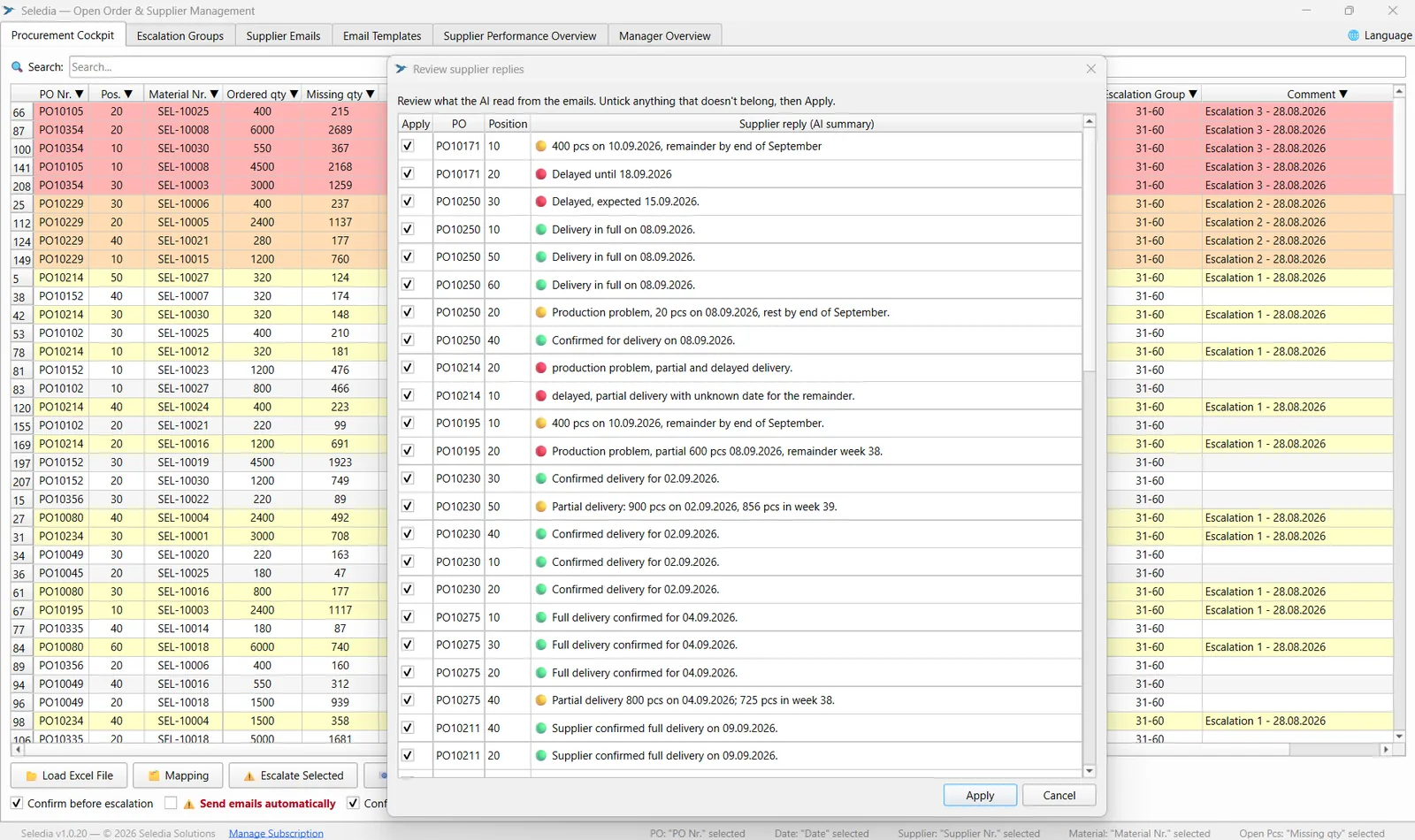The image size is (1415, 840).
Task: Open Comment column filter dropdown
Action: [1343, 94]
